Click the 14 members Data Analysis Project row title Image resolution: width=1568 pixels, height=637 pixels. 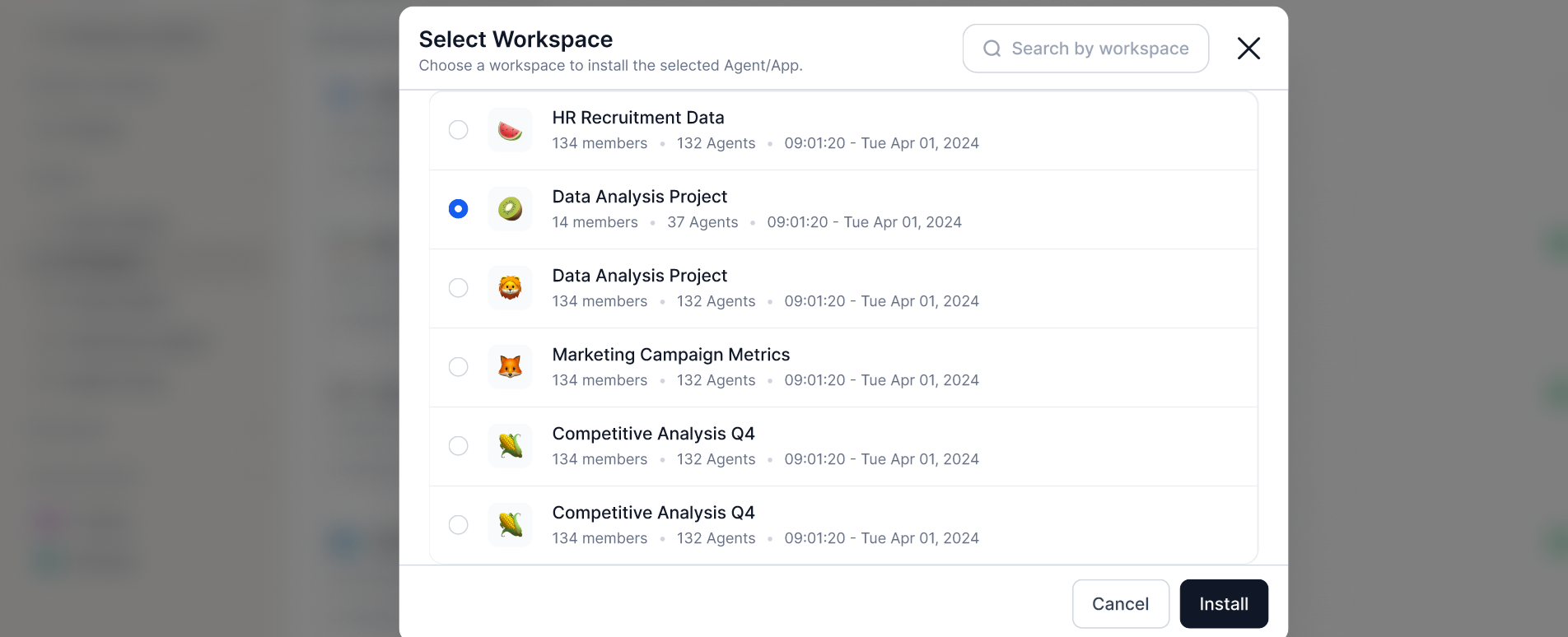tap(639, 197)
